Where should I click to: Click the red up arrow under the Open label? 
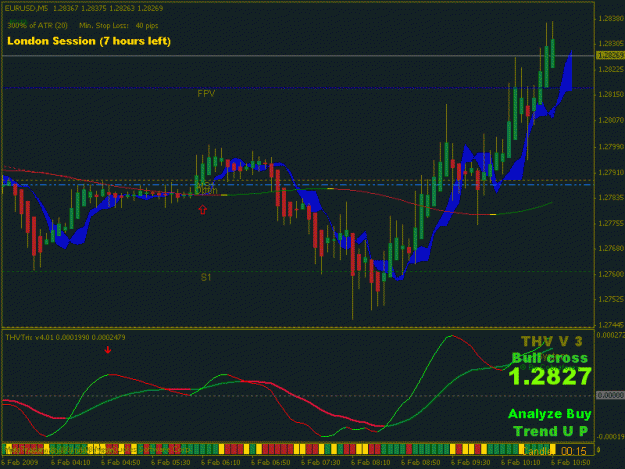tap(202, 209)
